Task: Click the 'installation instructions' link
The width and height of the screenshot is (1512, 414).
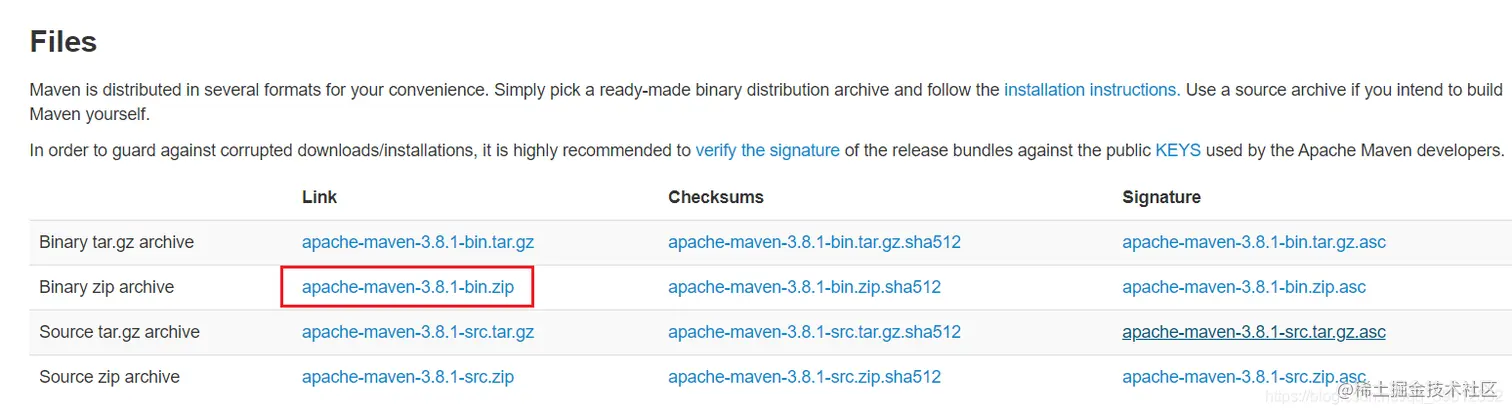Action: [x=1089, y=90]
